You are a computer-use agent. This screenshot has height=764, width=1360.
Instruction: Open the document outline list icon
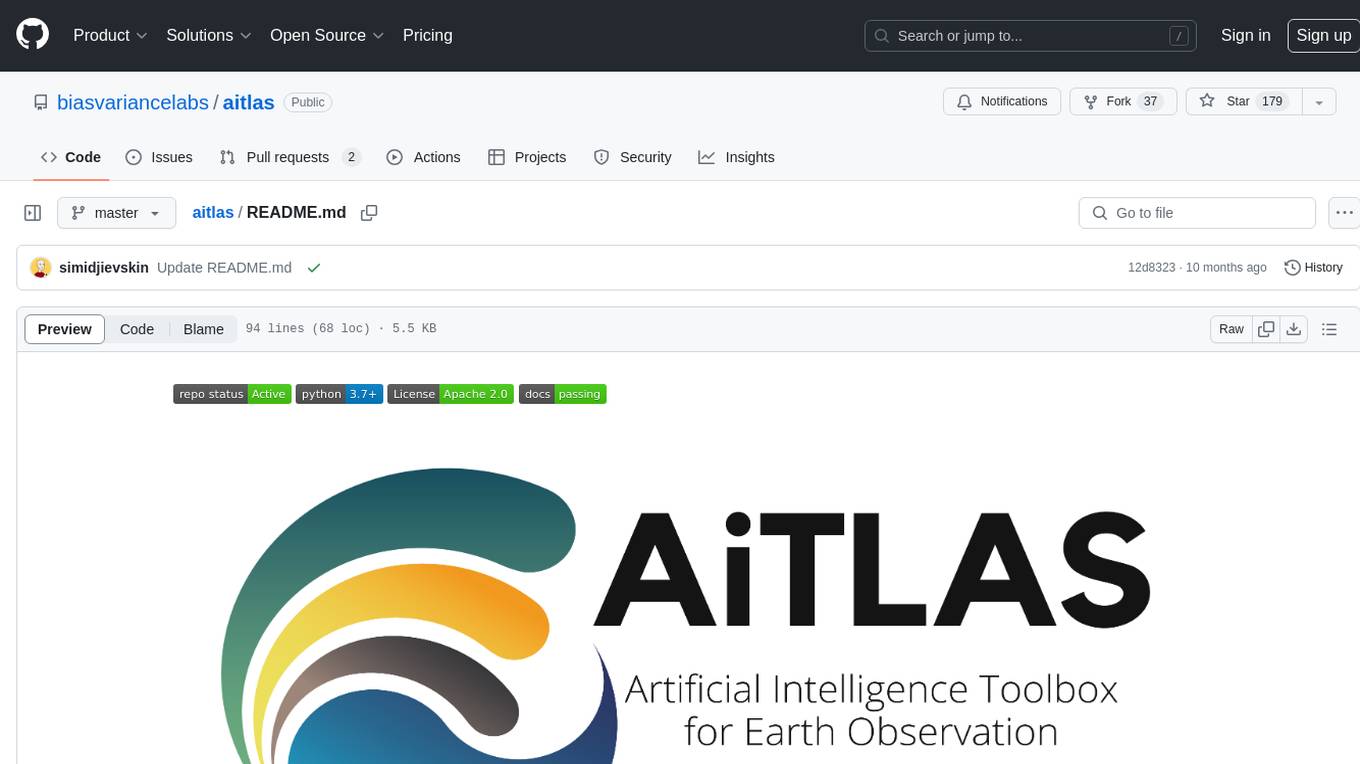(x=1329, y=329)
